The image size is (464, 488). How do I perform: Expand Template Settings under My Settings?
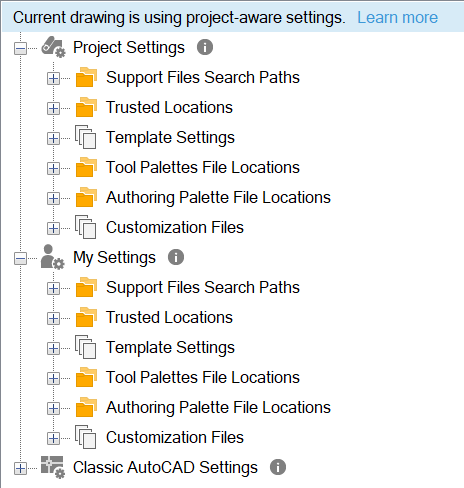53,349
